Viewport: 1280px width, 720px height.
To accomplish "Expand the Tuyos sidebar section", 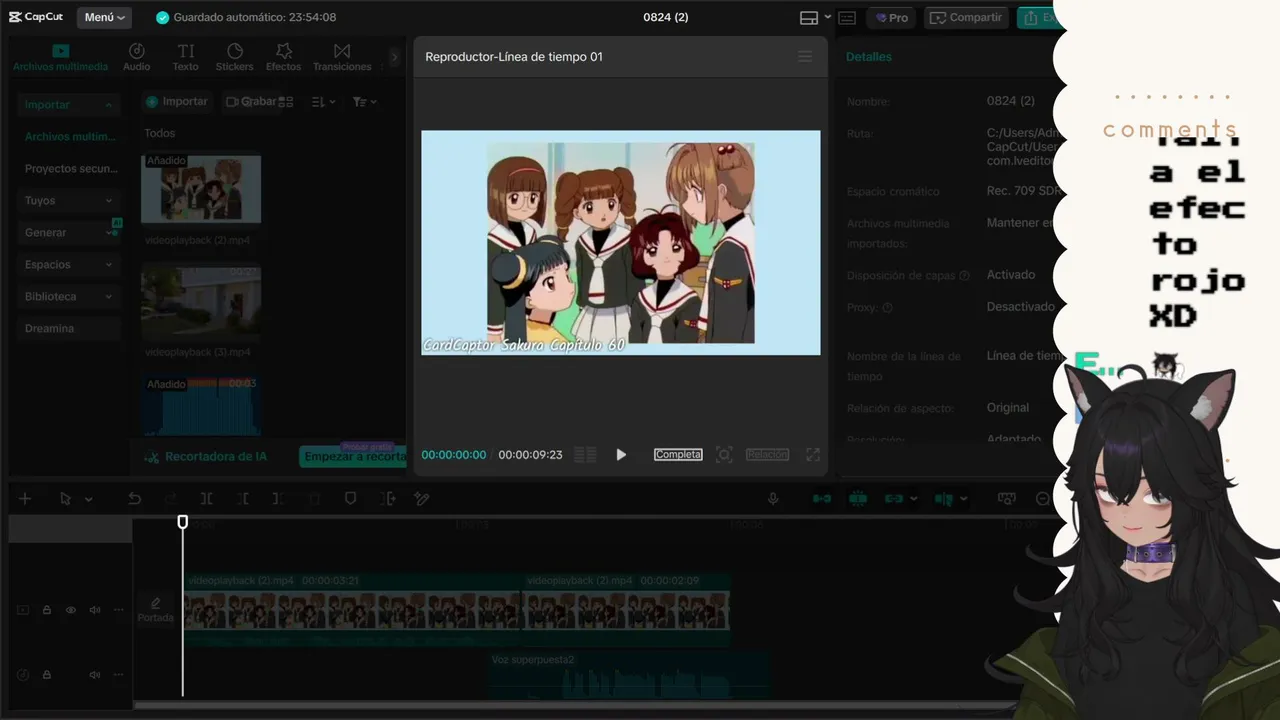I will (x=69, y=200).
